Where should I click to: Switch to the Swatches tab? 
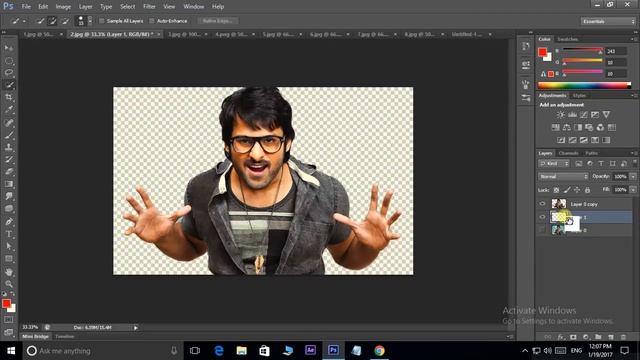[x=568, y=39]
